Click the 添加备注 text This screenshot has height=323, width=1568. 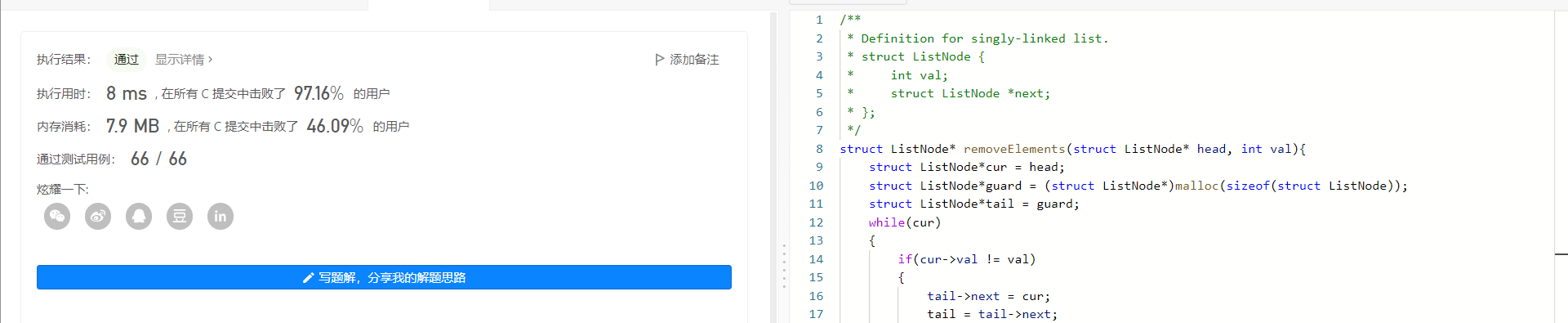(x=694, y=60)
